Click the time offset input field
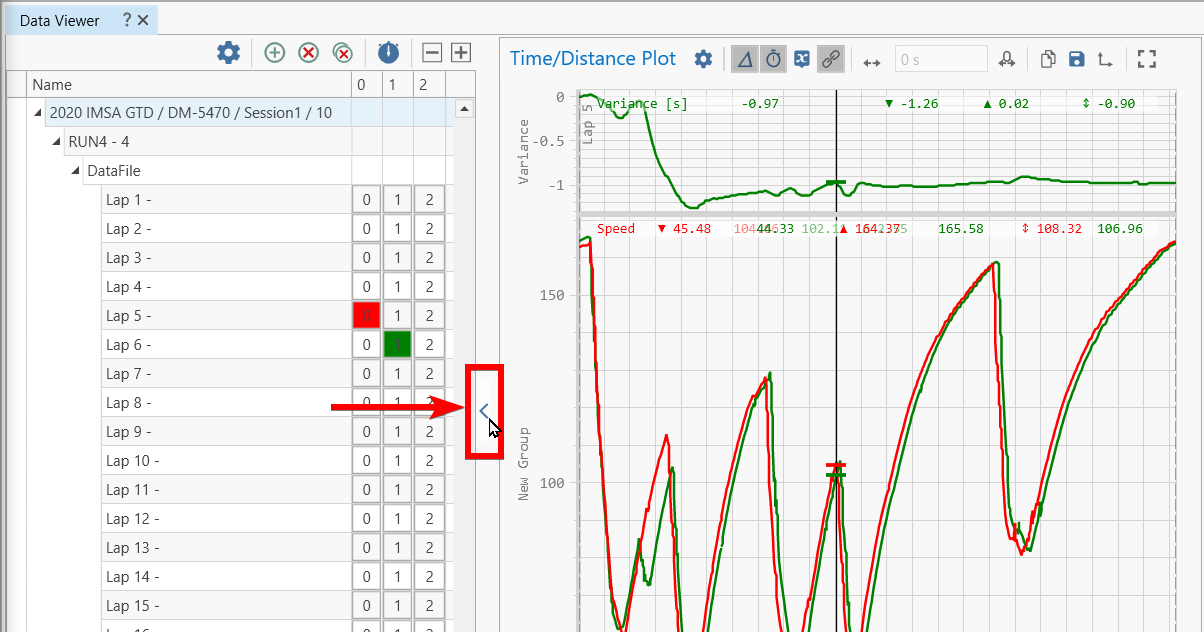This screenshot has width=1204, height=632. (940, 60)
